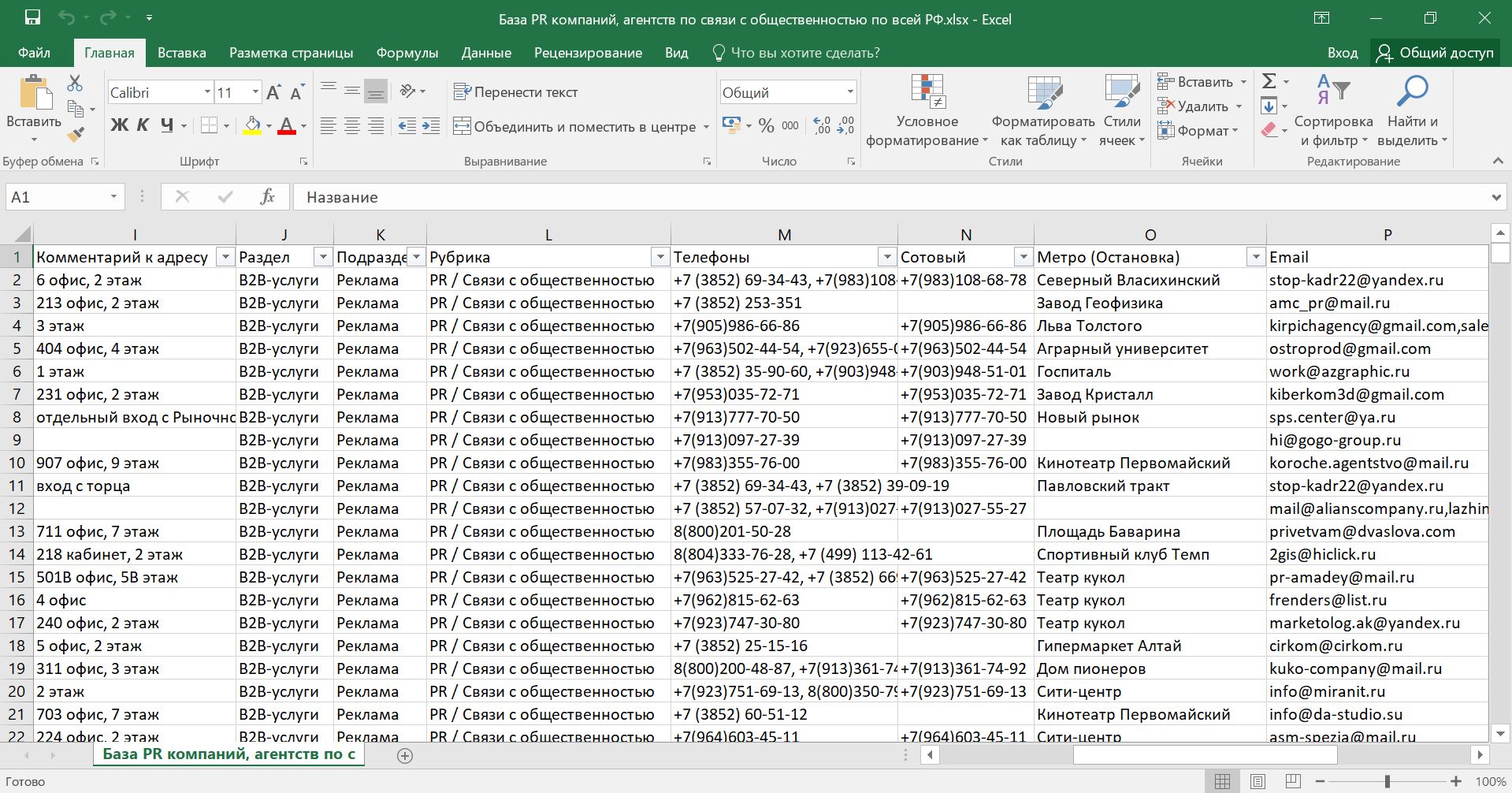The height and width of the screenshot is (793, 1512).
Task: Click the insert function fx icon
Action: pos(267,197)
